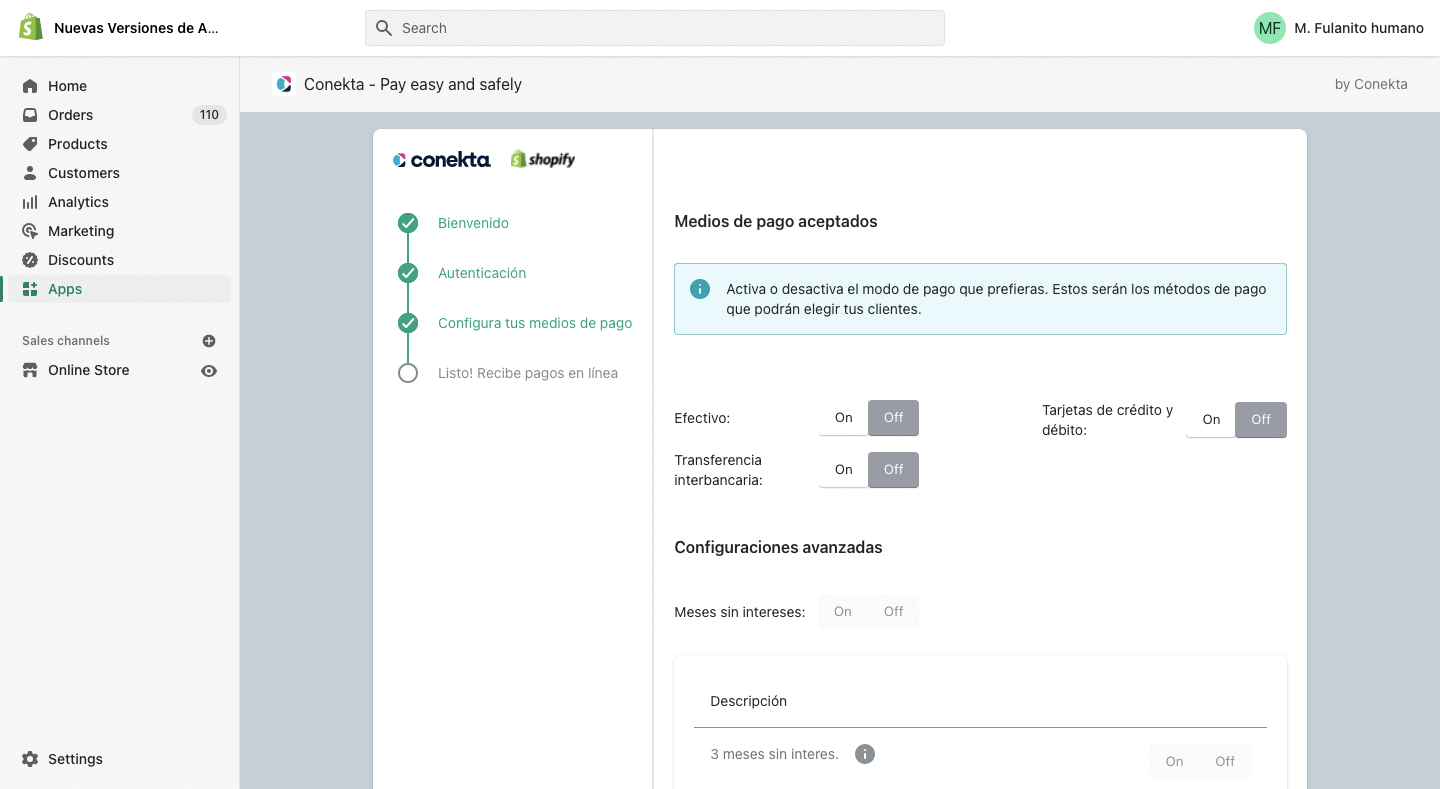
Task: Click the shopify logo in wizard
Action: (543, 159)
